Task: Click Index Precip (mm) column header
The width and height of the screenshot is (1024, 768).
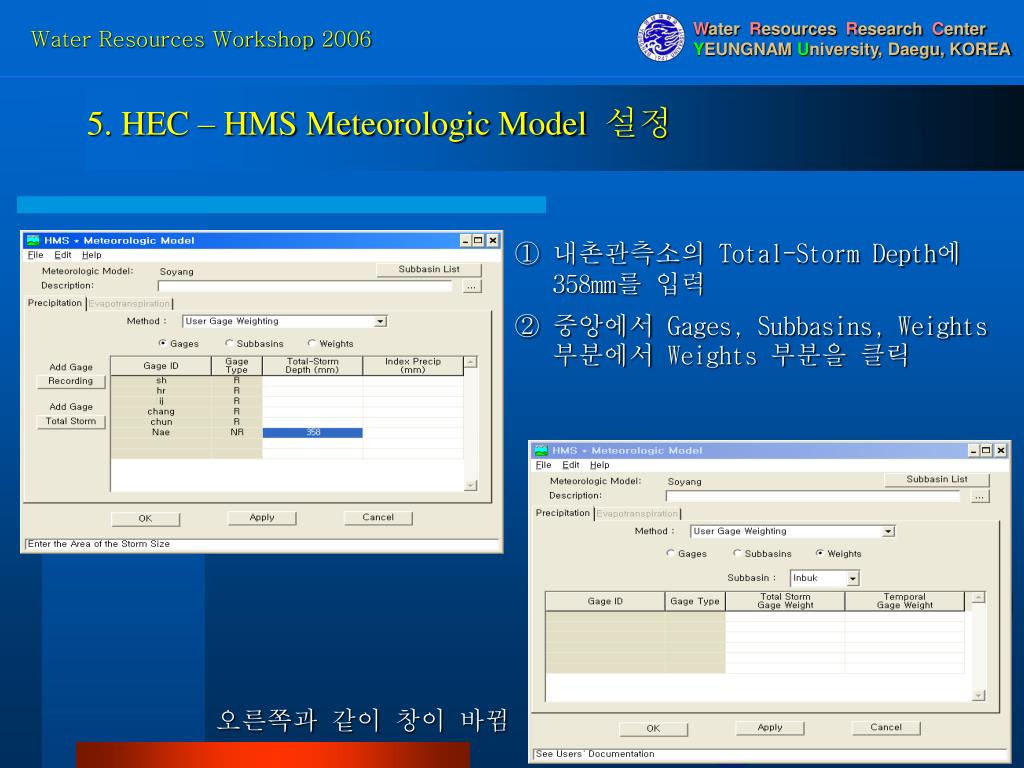Action: coord(413,366)
